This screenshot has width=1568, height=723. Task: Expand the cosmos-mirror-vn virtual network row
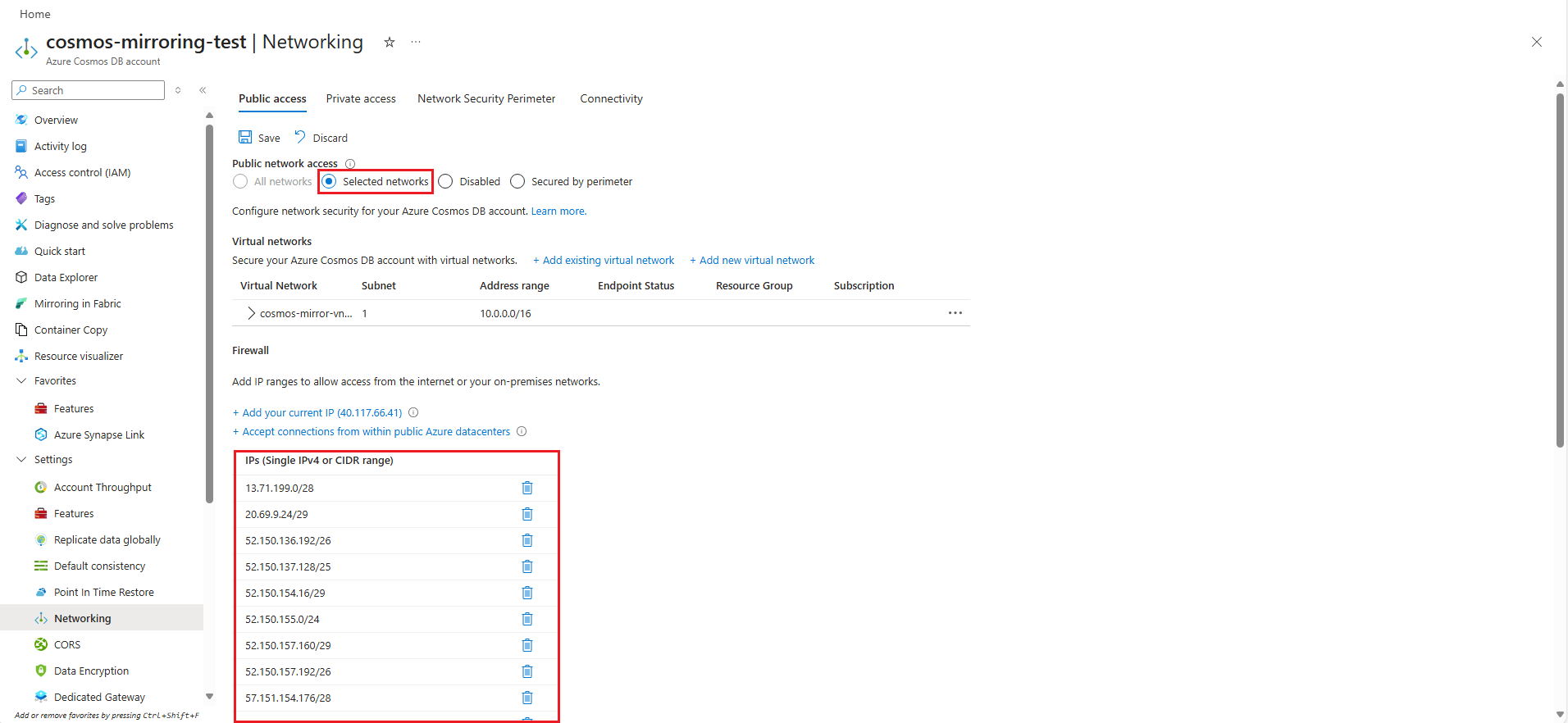(251, 313)
